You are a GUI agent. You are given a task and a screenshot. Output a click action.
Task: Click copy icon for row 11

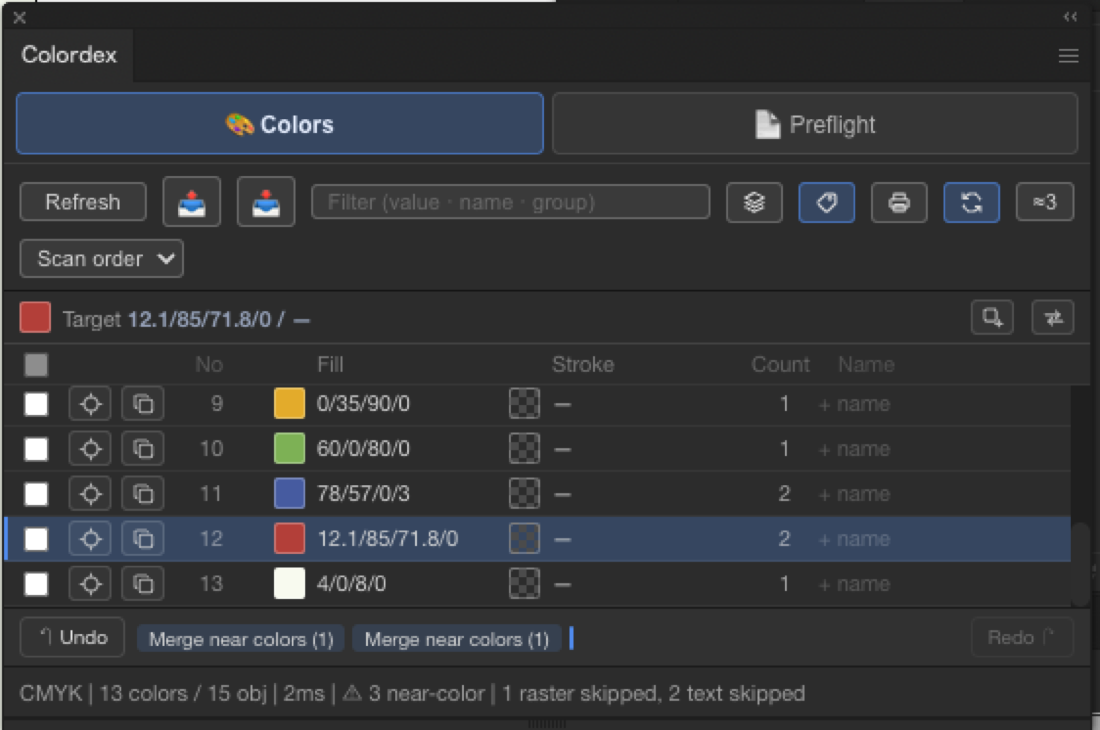143,494
